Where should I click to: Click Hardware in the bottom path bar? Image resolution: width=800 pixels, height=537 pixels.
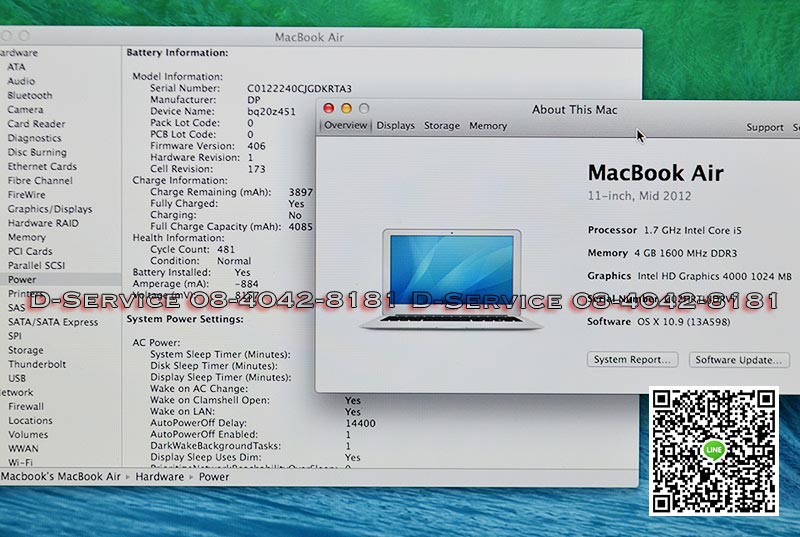(x=159, y=477)
